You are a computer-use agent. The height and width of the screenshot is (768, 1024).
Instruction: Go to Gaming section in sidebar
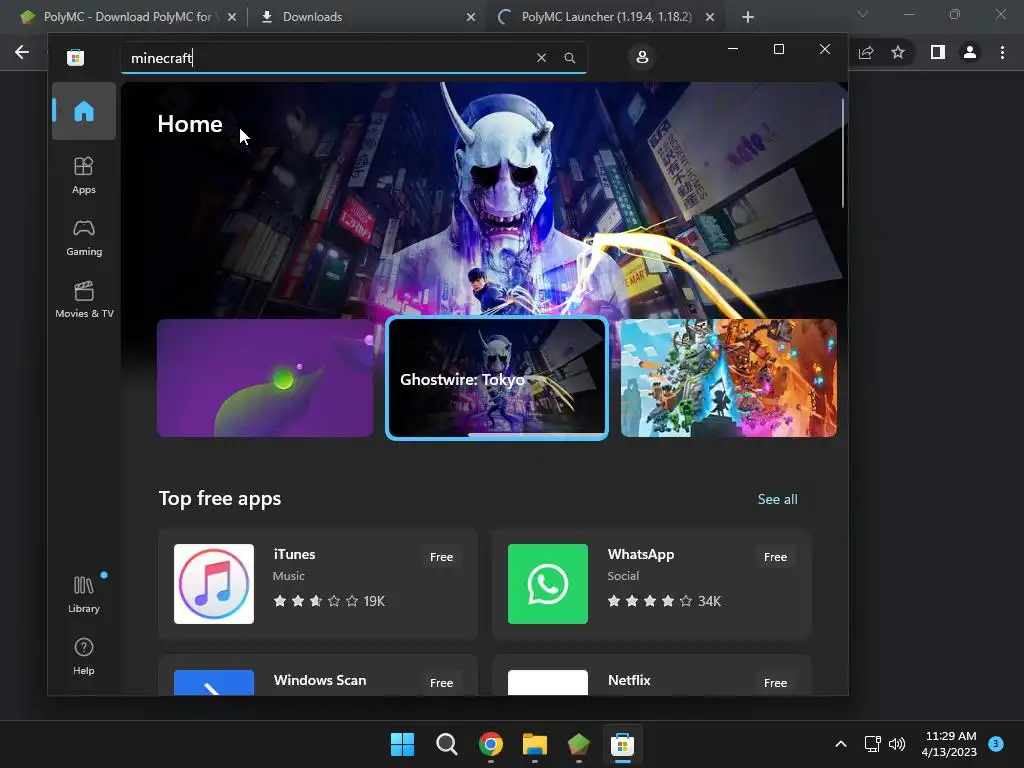(x=84, y=238)
